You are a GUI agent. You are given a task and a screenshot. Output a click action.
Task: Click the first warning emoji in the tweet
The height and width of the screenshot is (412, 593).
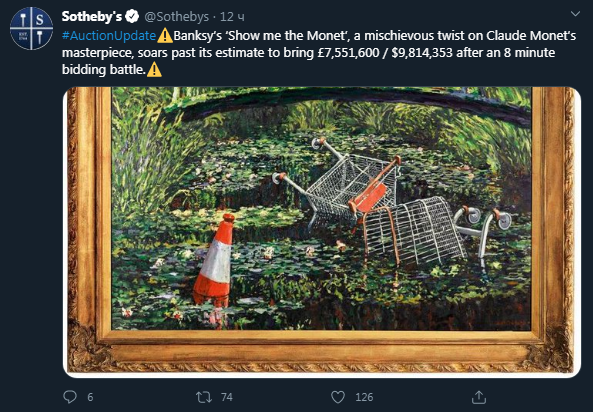pos(165,36)
